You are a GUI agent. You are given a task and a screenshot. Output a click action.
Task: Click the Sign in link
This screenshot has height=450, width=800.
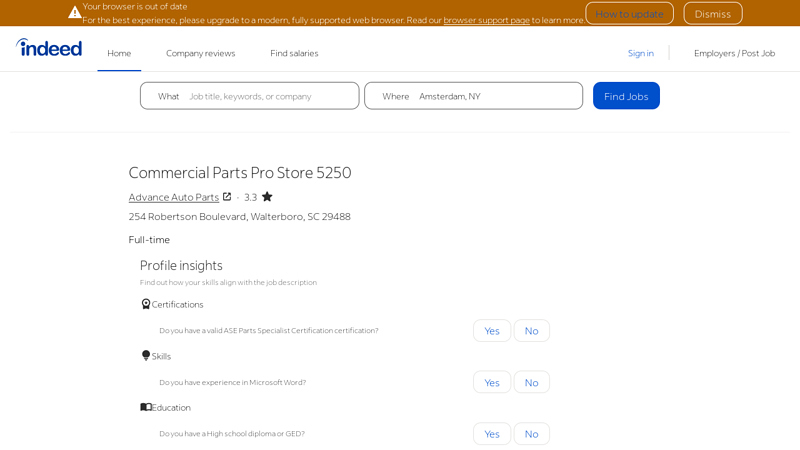(x=640, y=53)
